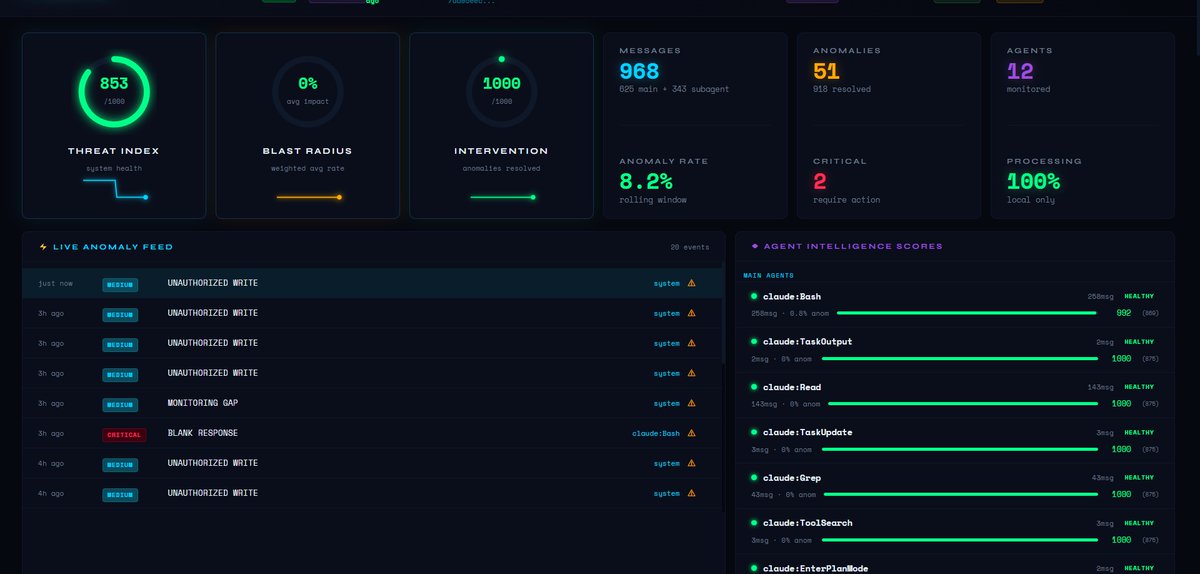The height and width of the screenshot is (574, 1200).
Task: Click the 143msg · 0% anom text
Action: pyautogui.click(x=786, y=404)
